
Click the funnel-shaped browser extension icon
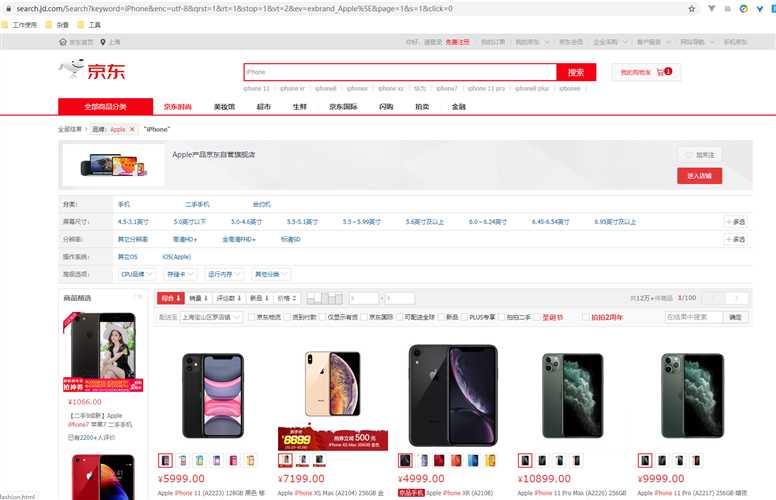[x=711, y=8]
